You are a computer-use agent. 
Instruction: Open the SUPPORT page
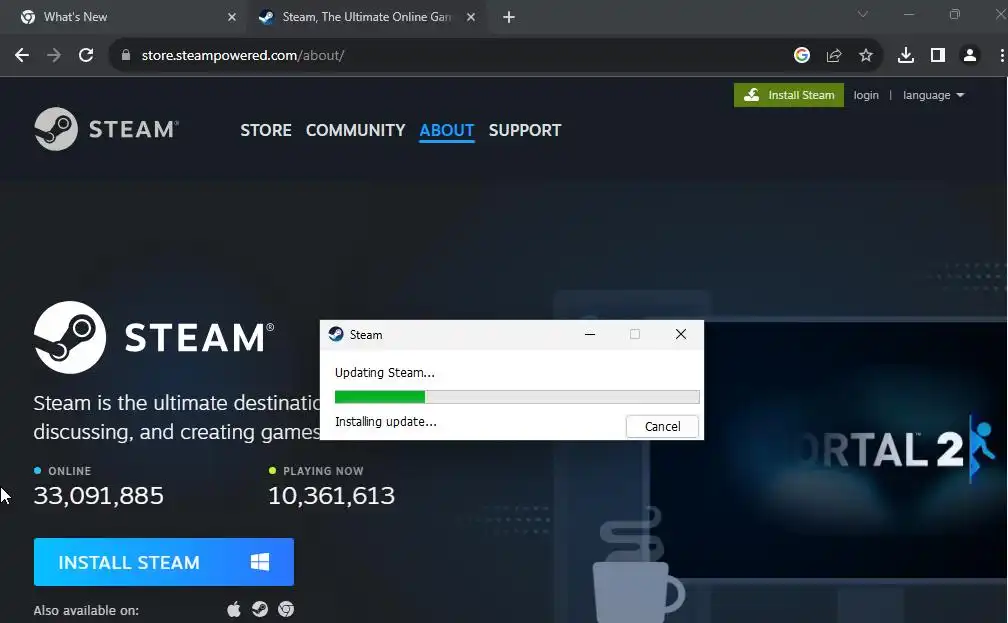pos(525,131)
